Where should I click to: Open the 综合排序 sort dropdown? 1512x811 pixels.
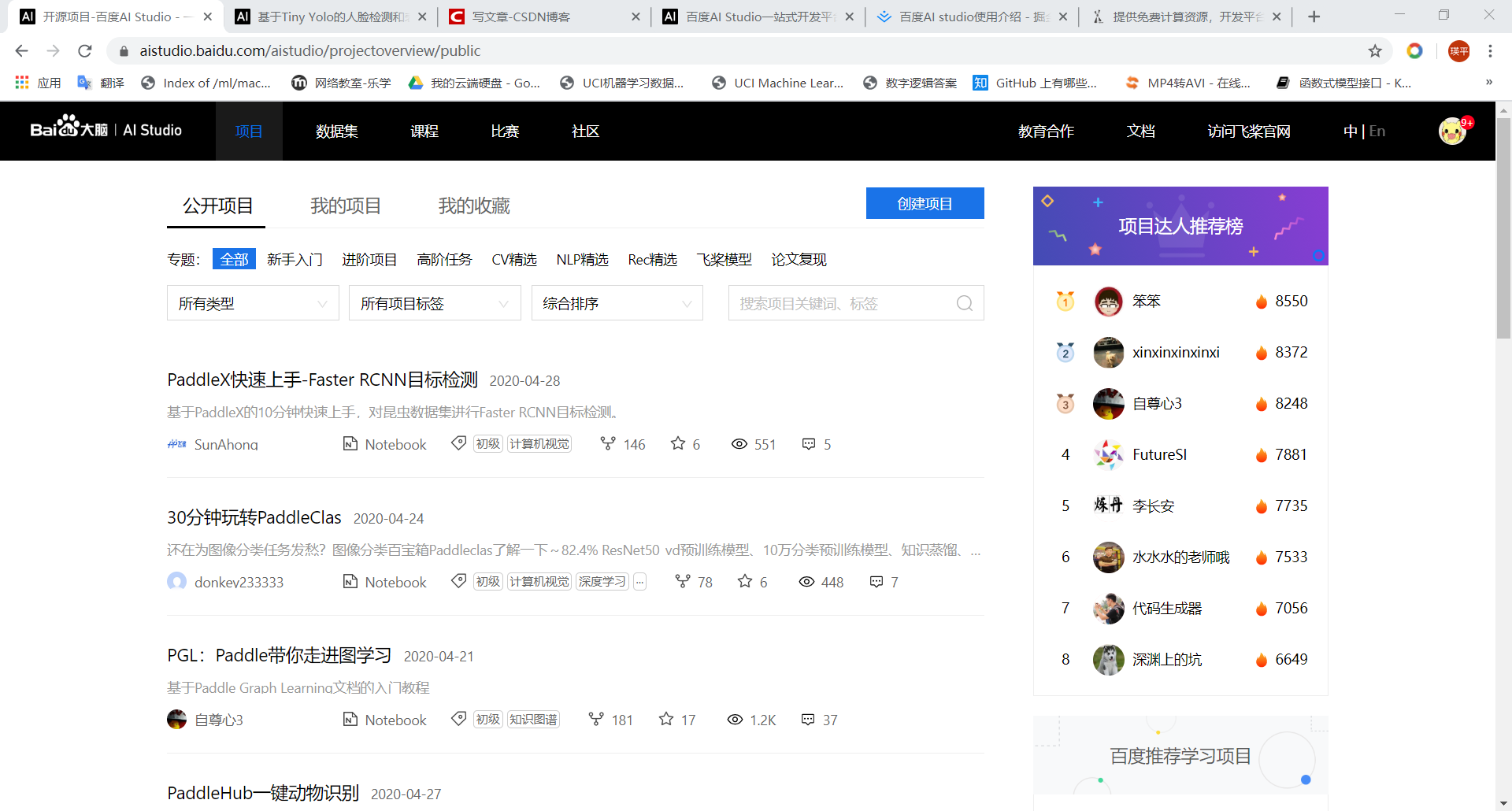coord(617,303)
